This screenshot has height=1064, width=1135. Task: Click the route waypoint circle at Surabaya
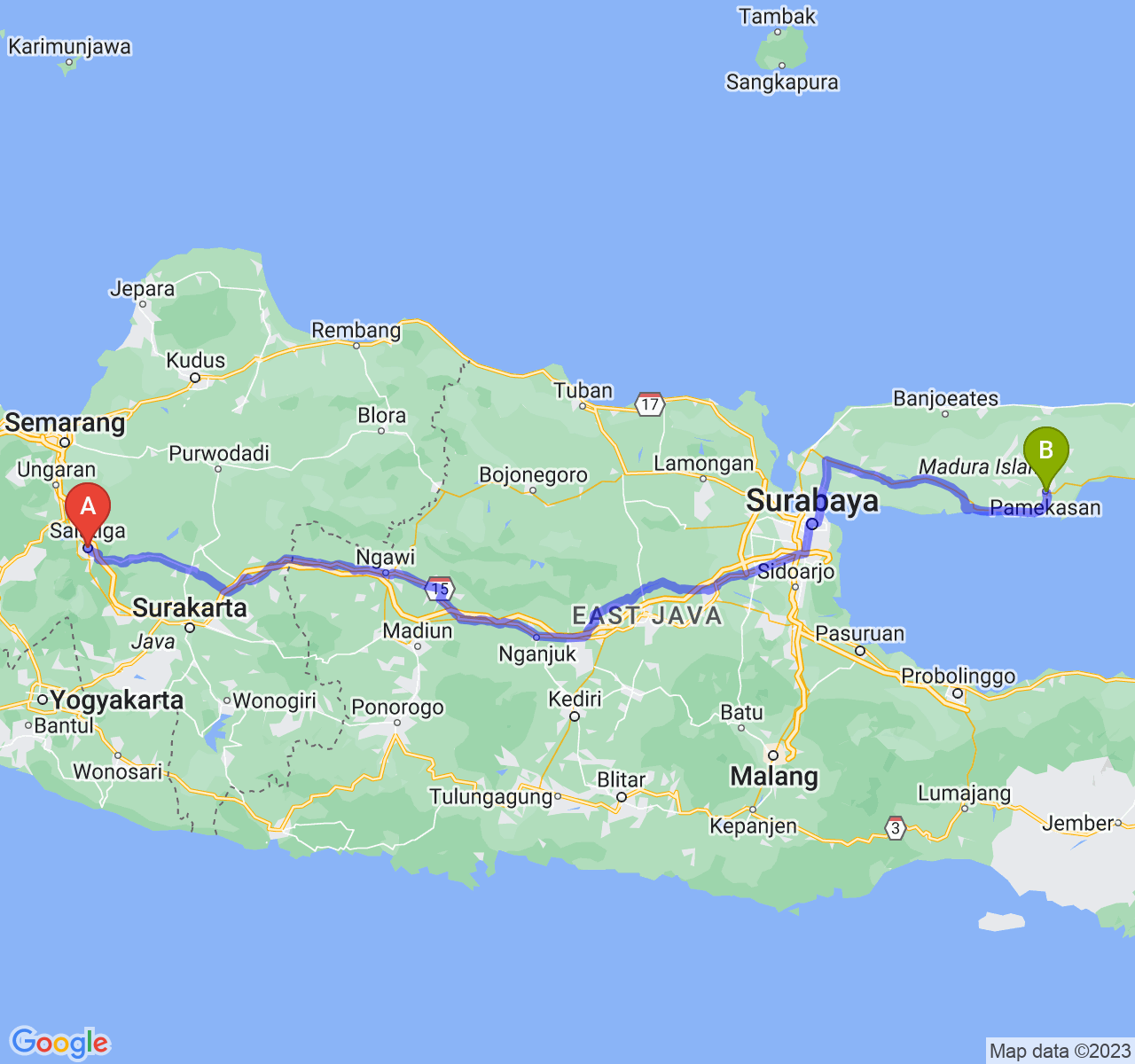pos(811,524)
